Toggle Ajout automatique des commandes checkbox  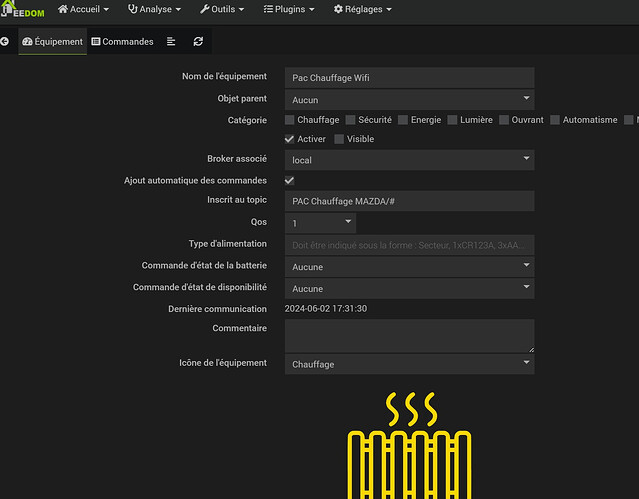point(289,181)
